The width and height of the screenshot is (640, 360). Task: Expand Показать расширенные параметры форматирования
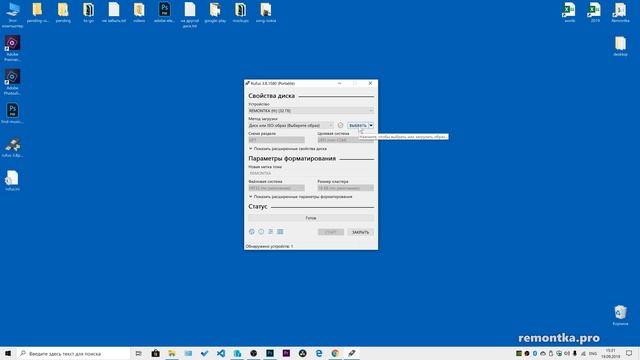point(300,197)
